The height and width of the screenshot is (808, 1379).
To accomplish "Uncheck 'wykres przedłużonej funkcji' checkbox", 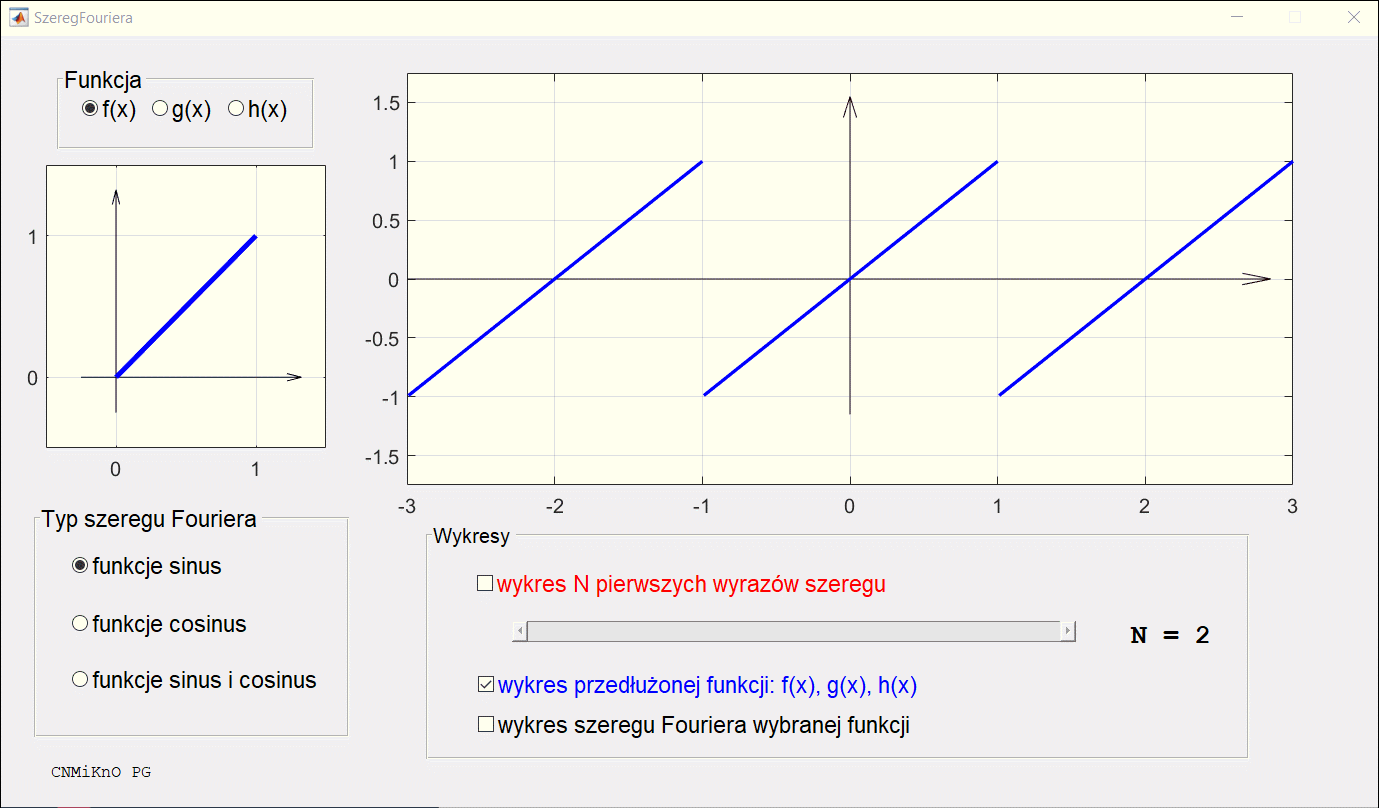I will (486, 686).
